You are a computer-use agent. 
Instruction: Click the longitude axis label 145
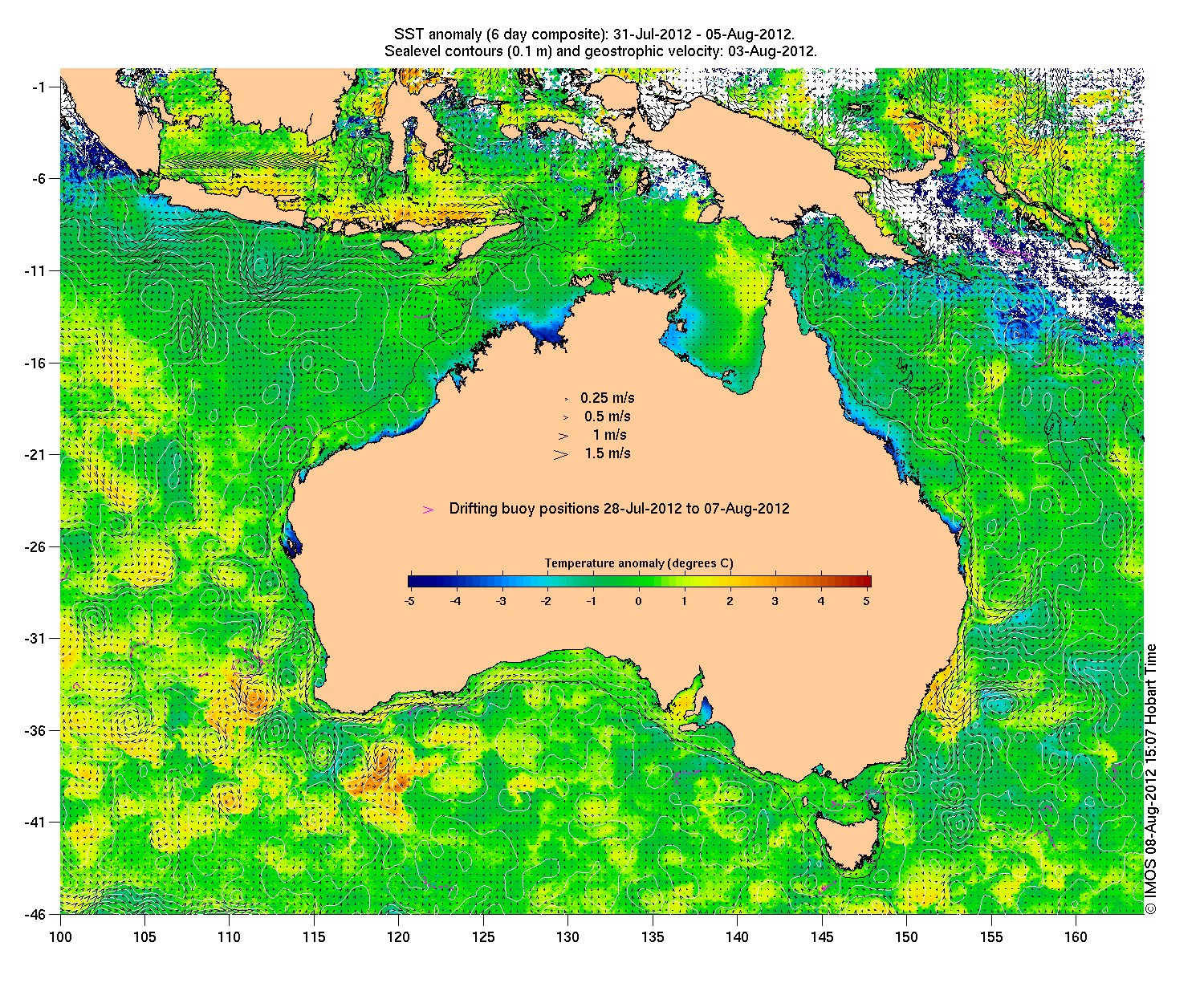click(x=821, y=937)
